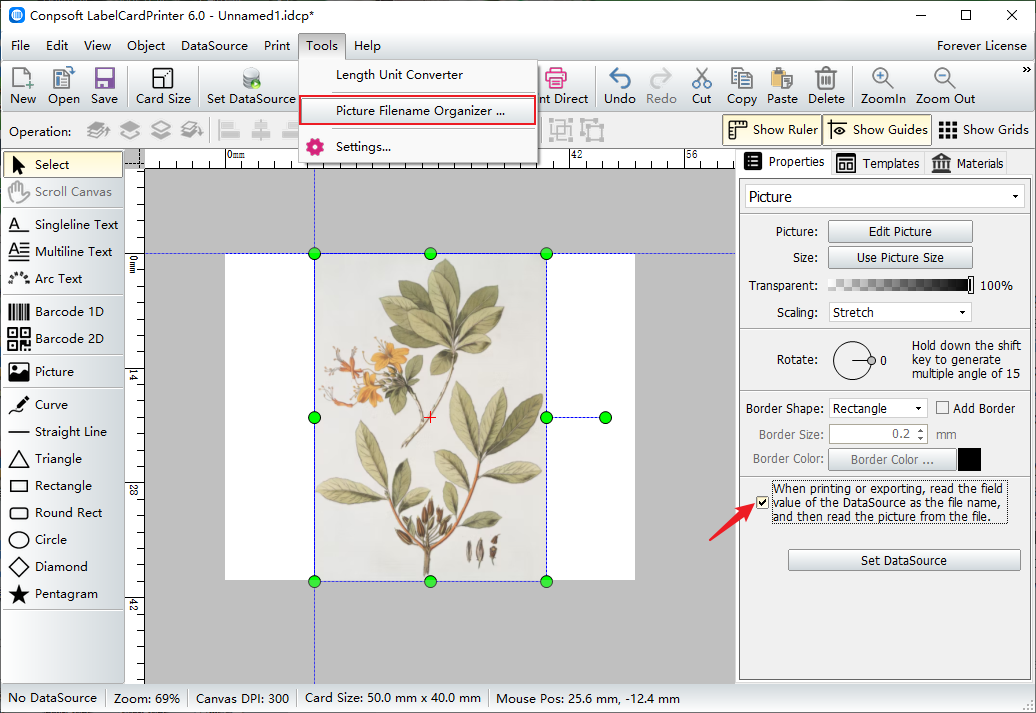Increase Border Size with the up arrow
This screenshot has height=713, width=1036.
921,430
